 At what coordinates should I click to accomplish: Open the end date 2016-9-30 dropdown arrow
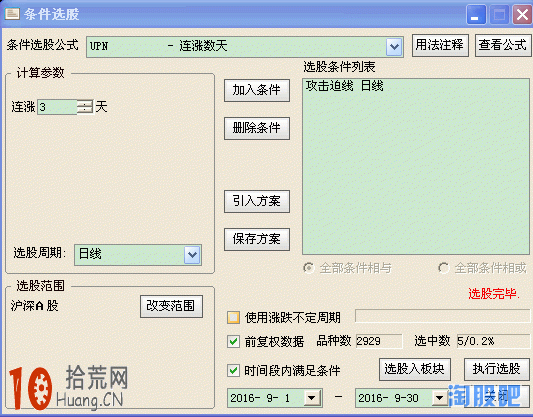click(440, 398)
